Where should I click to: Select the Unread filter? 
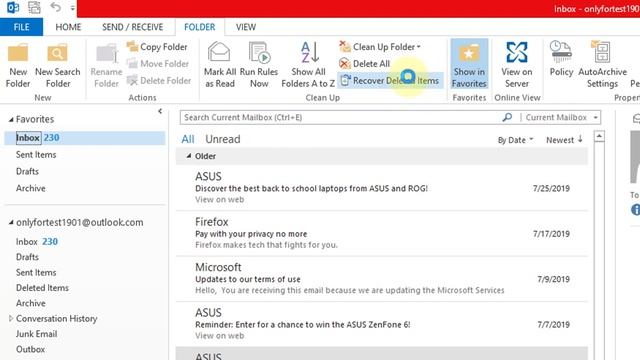[222, 139]
